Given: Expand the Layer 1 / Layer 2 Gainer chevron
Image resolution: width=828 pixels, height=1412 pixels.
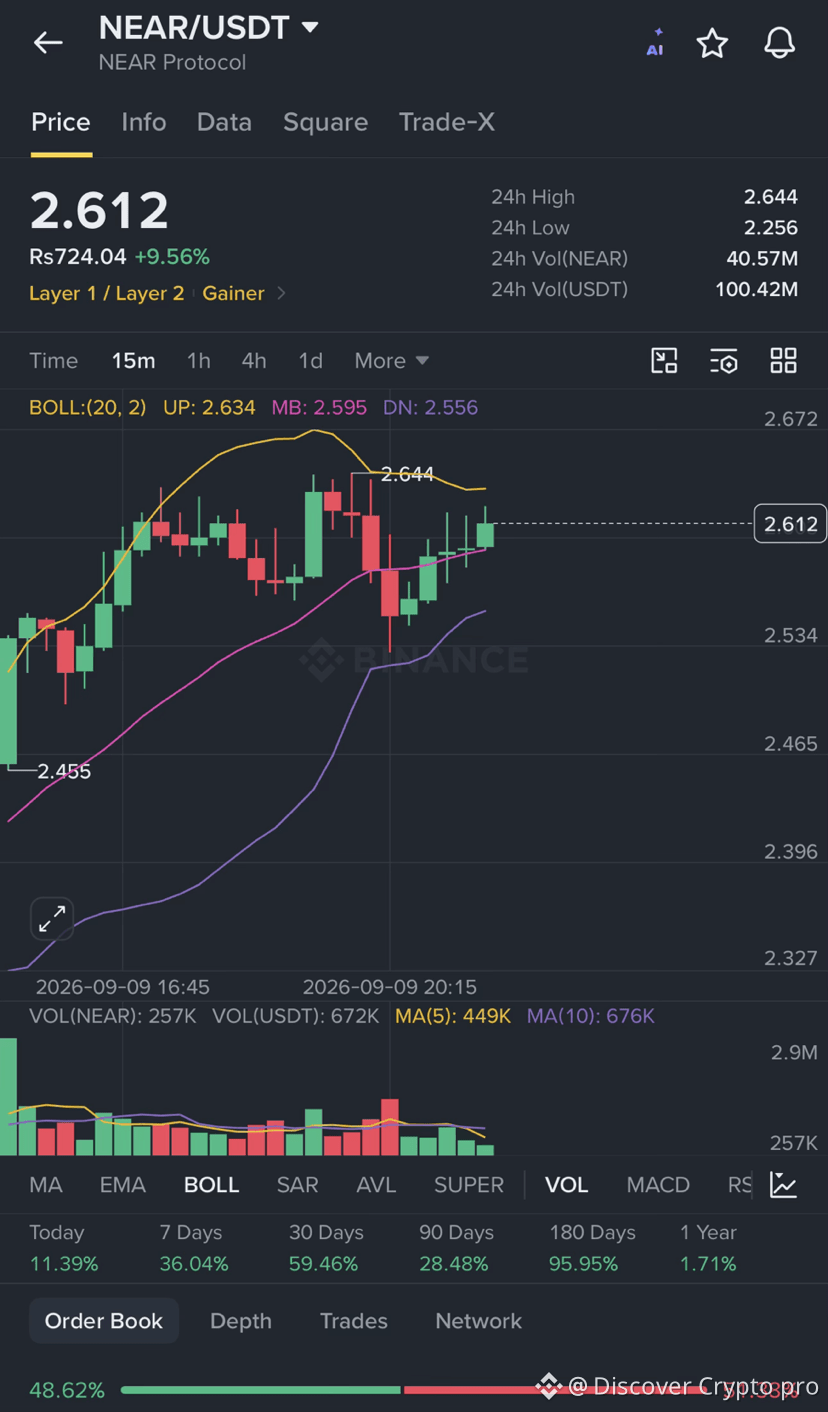Looking at the screenshot, I should coord(281,293).
